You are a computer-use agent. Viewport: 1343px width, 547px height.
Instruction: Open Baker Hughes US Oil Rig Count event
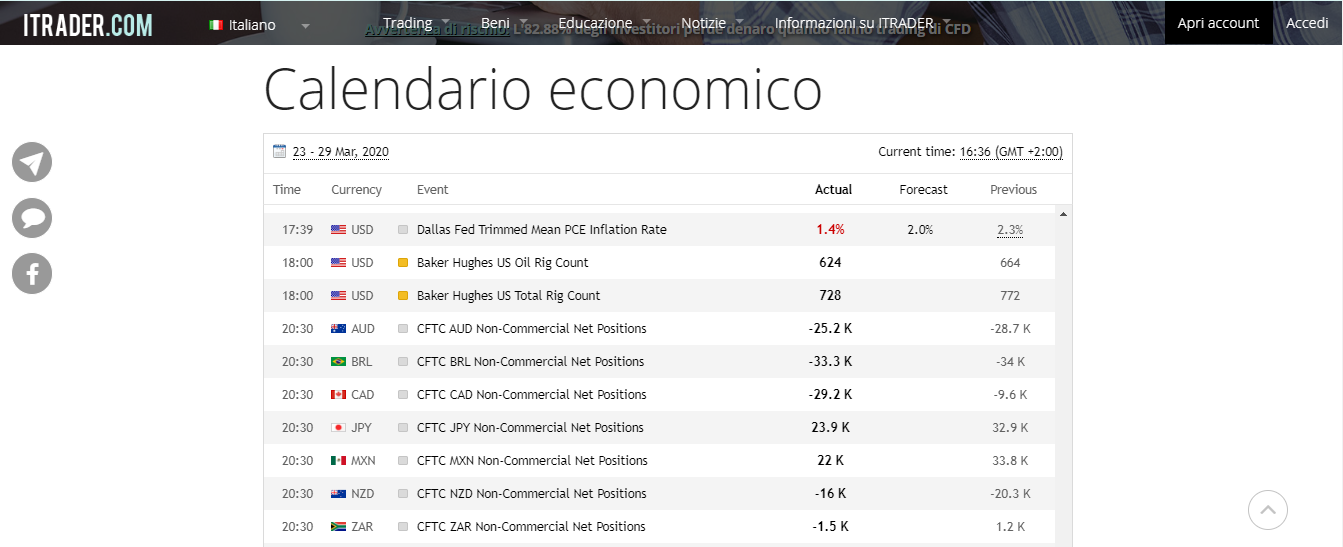(x=502, y=263)
